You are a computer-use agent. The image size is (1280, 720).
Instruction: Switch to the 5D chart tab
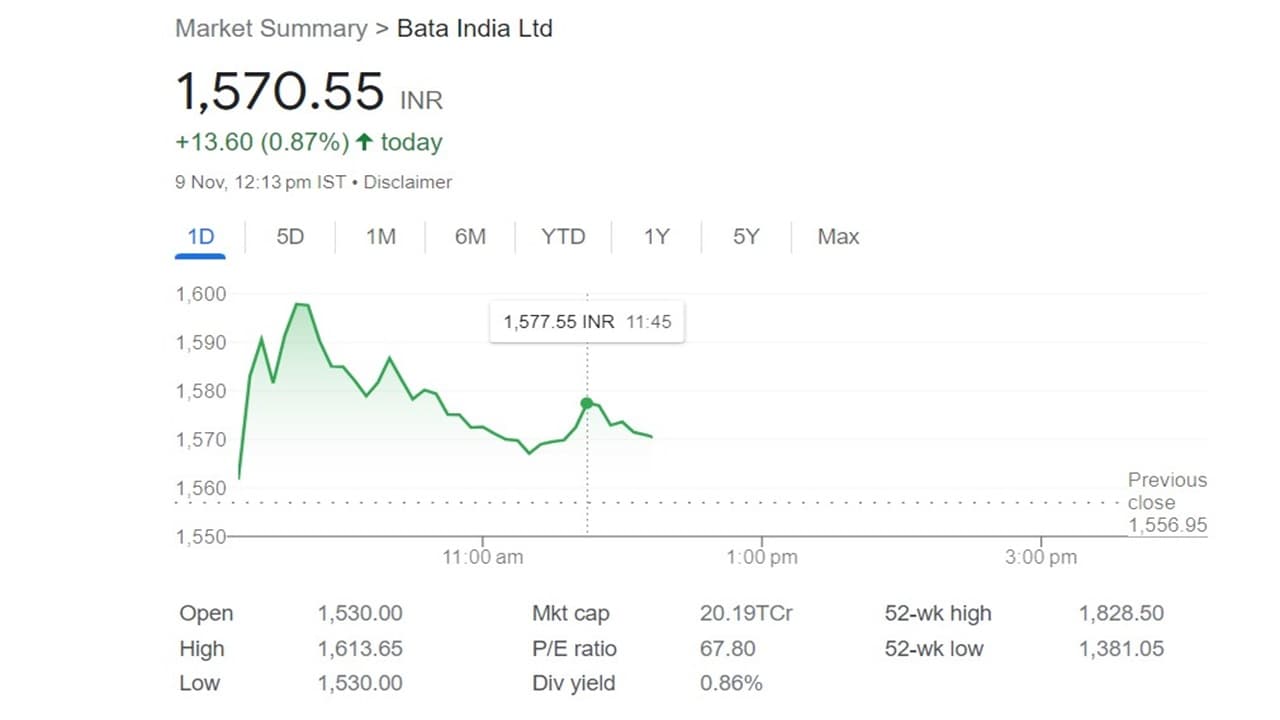[290, 237]
